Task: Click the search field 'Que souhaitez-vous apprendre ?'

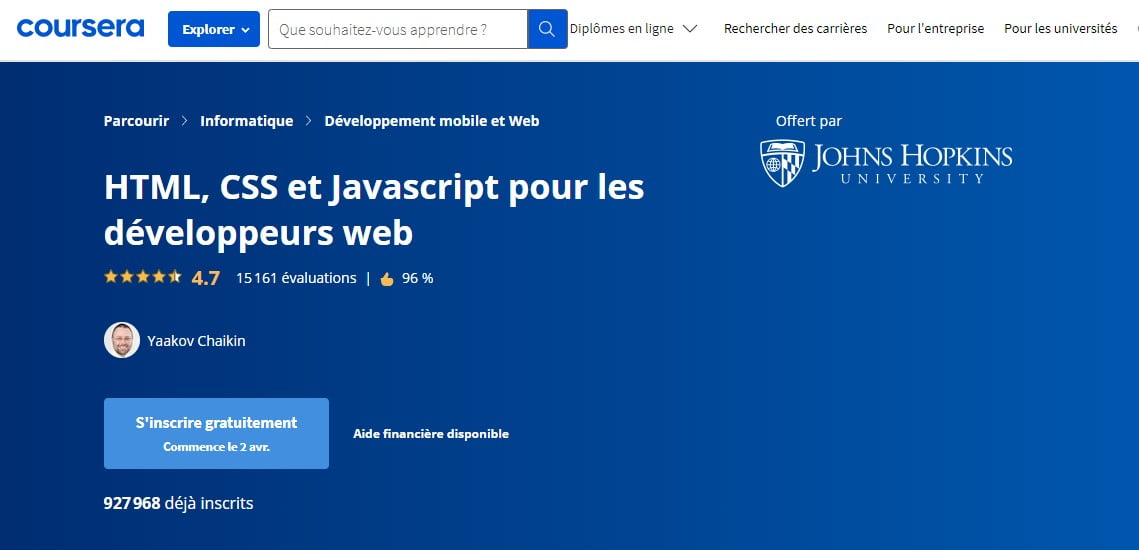Action: pos(397,29)
